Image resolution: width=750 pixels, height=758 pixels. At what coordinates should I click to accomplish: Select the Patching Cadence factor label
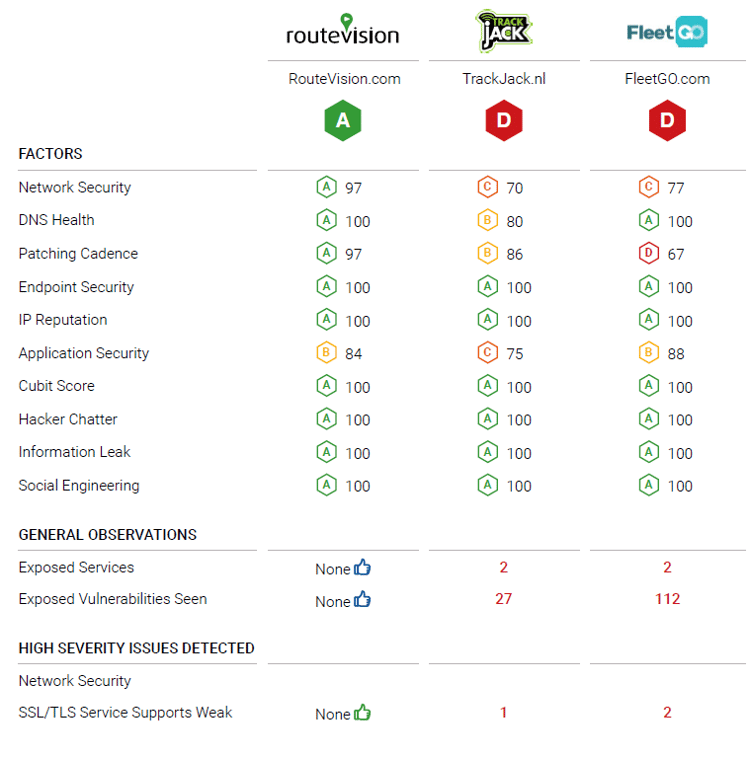(78, 254)
